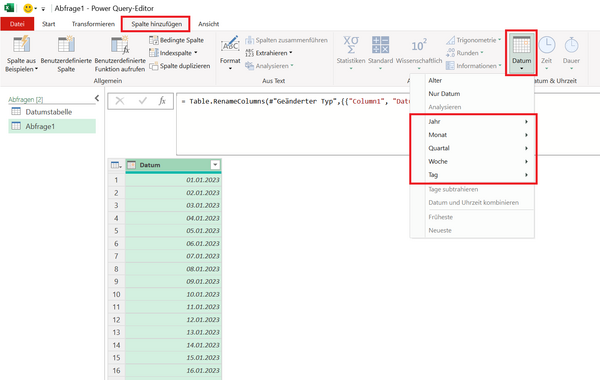
Task: Confirm formula with checkmark icon
Action: [x=143, y=101]
